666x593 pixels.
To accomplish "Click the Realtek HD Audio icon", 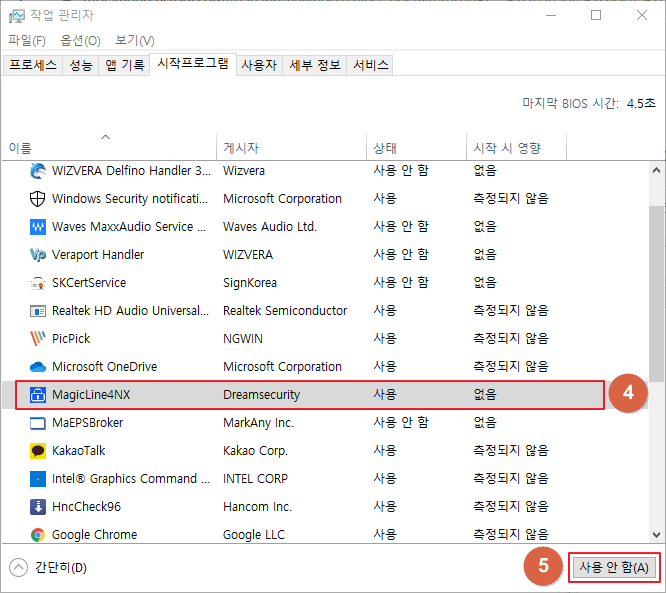I will pos(38,311).
